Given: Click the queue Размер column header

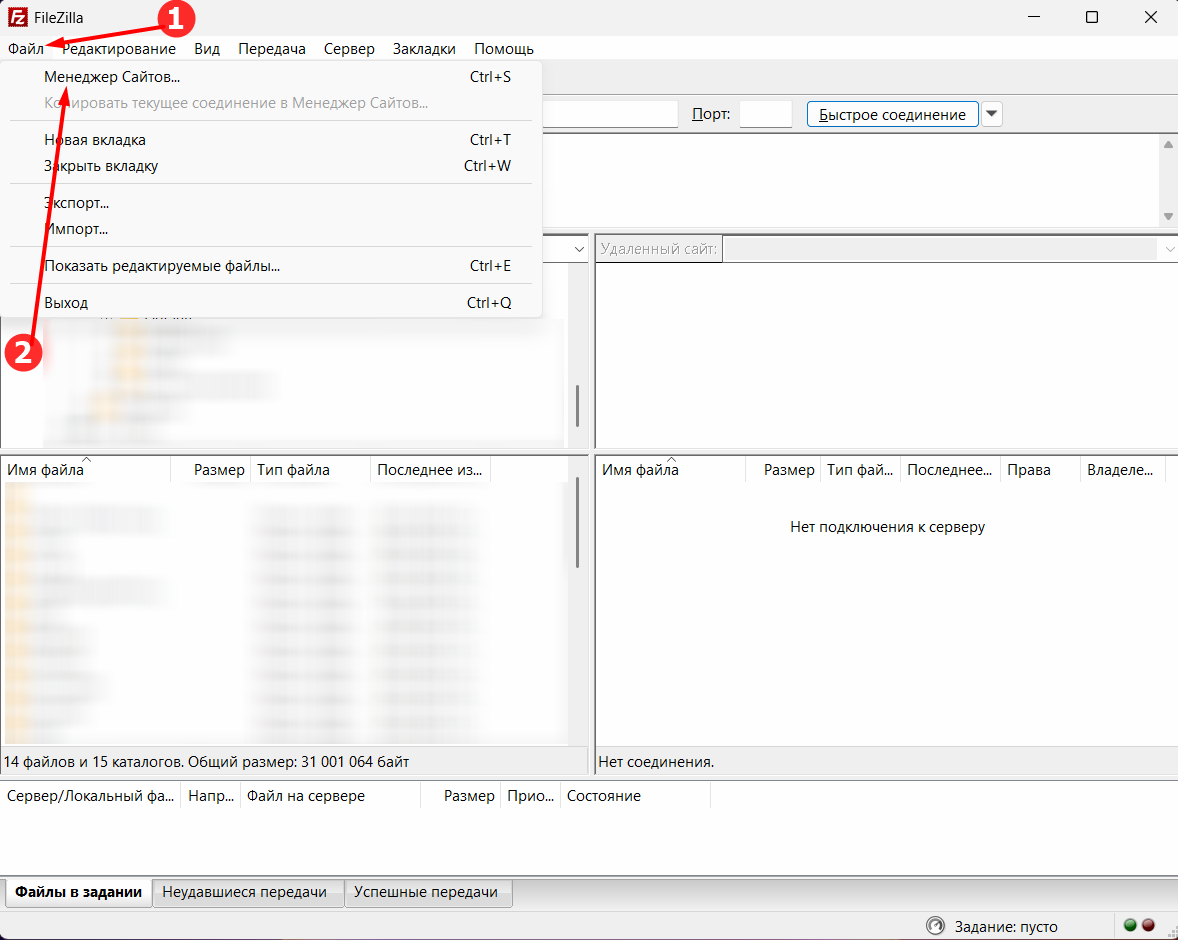Looking at the screenshot, I should 461,796.
